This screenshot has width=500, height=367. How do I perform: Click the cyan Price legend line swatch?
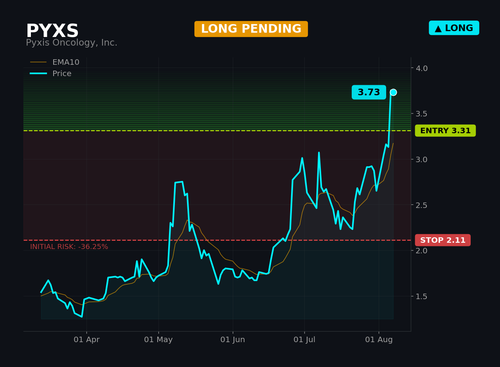38,73
